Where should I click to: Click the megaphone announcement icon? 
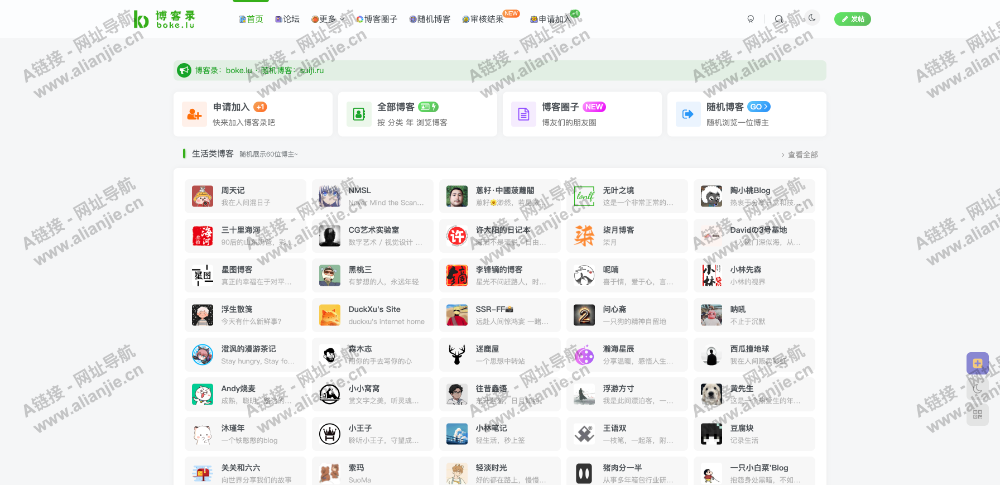click(184, 70)
